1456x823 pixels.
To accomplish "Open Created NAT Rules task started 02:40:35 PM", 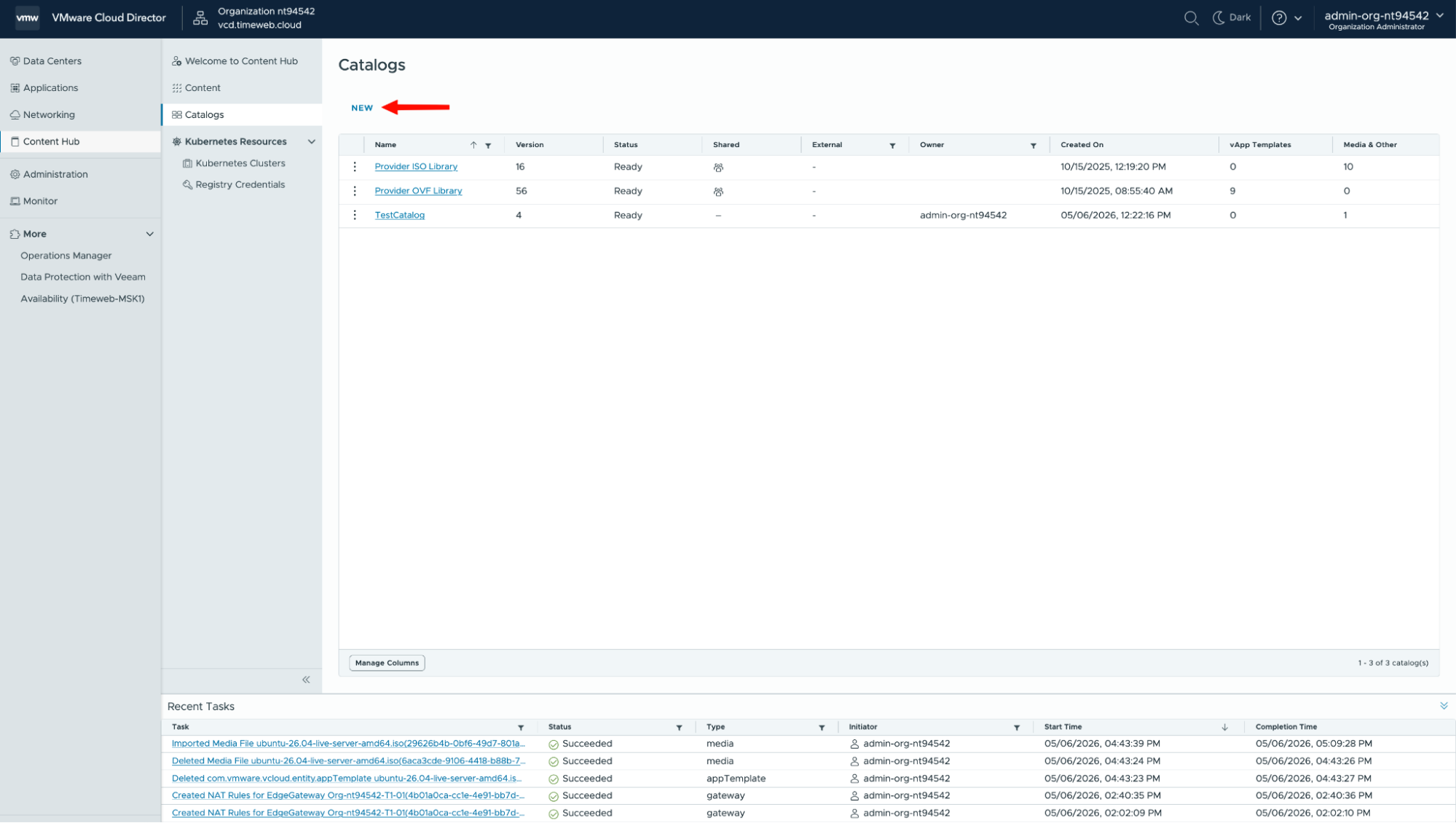I will pos(348,796).
